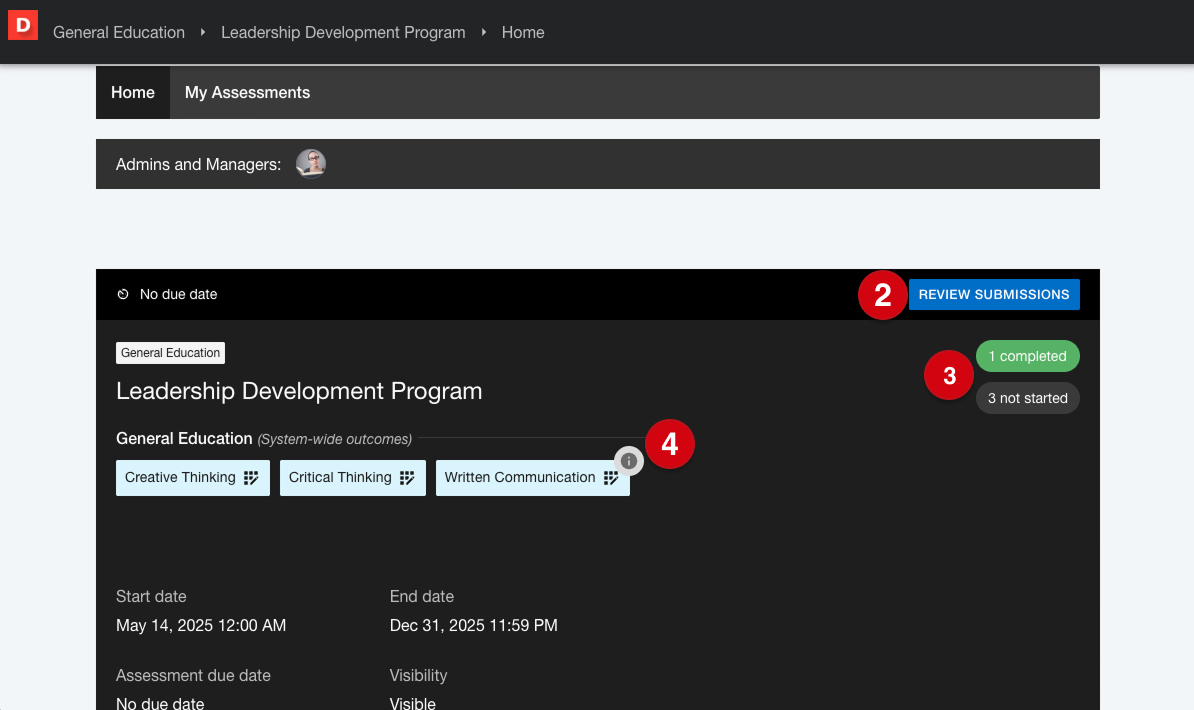Go to General Education in the breadcrumb

pyautogui.click(x=119, y=33)
